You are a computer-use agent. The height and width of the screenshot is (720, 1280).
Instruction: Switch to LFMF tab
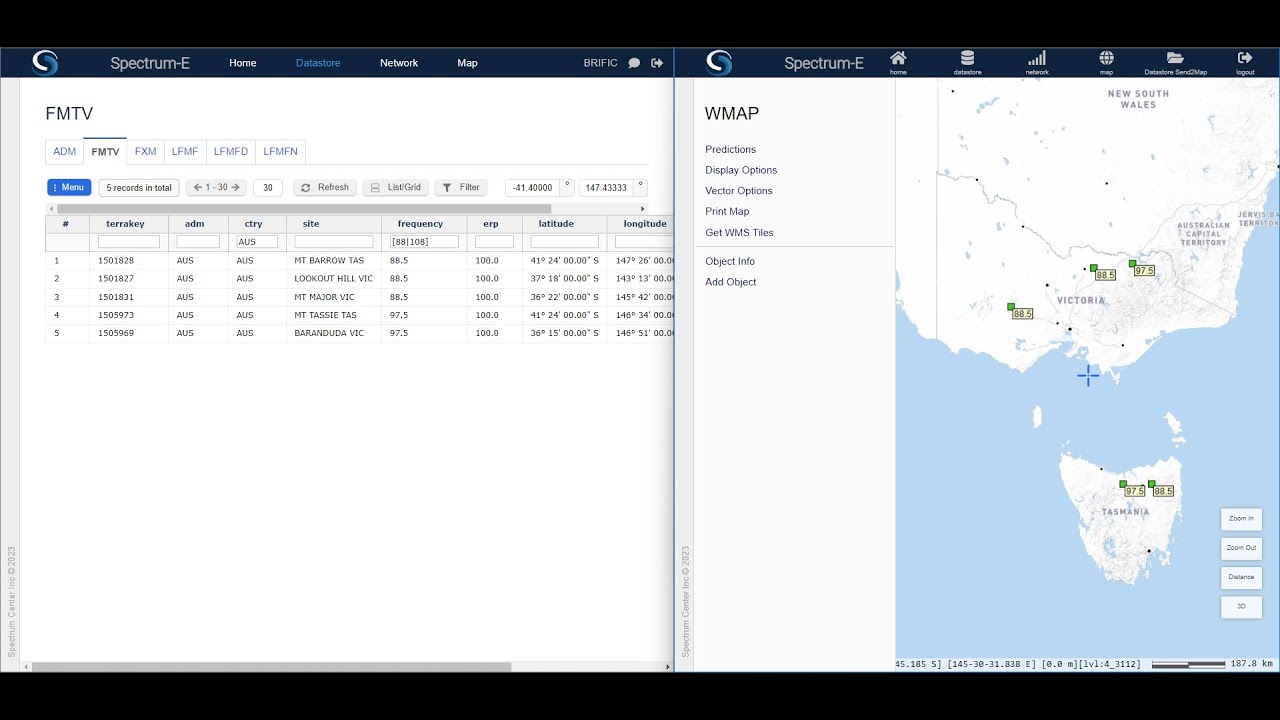click(x=185, y=152)
